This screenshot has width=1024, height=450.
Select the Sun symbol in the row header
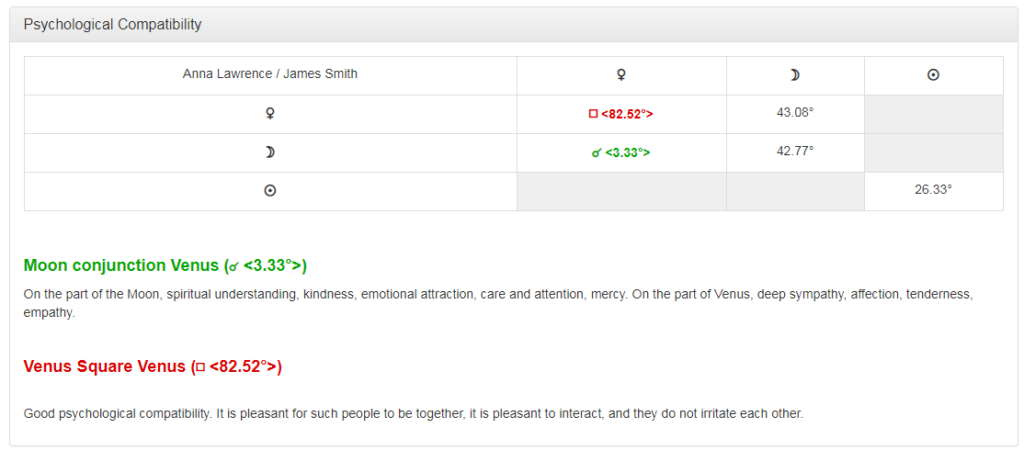pos(270,191)
